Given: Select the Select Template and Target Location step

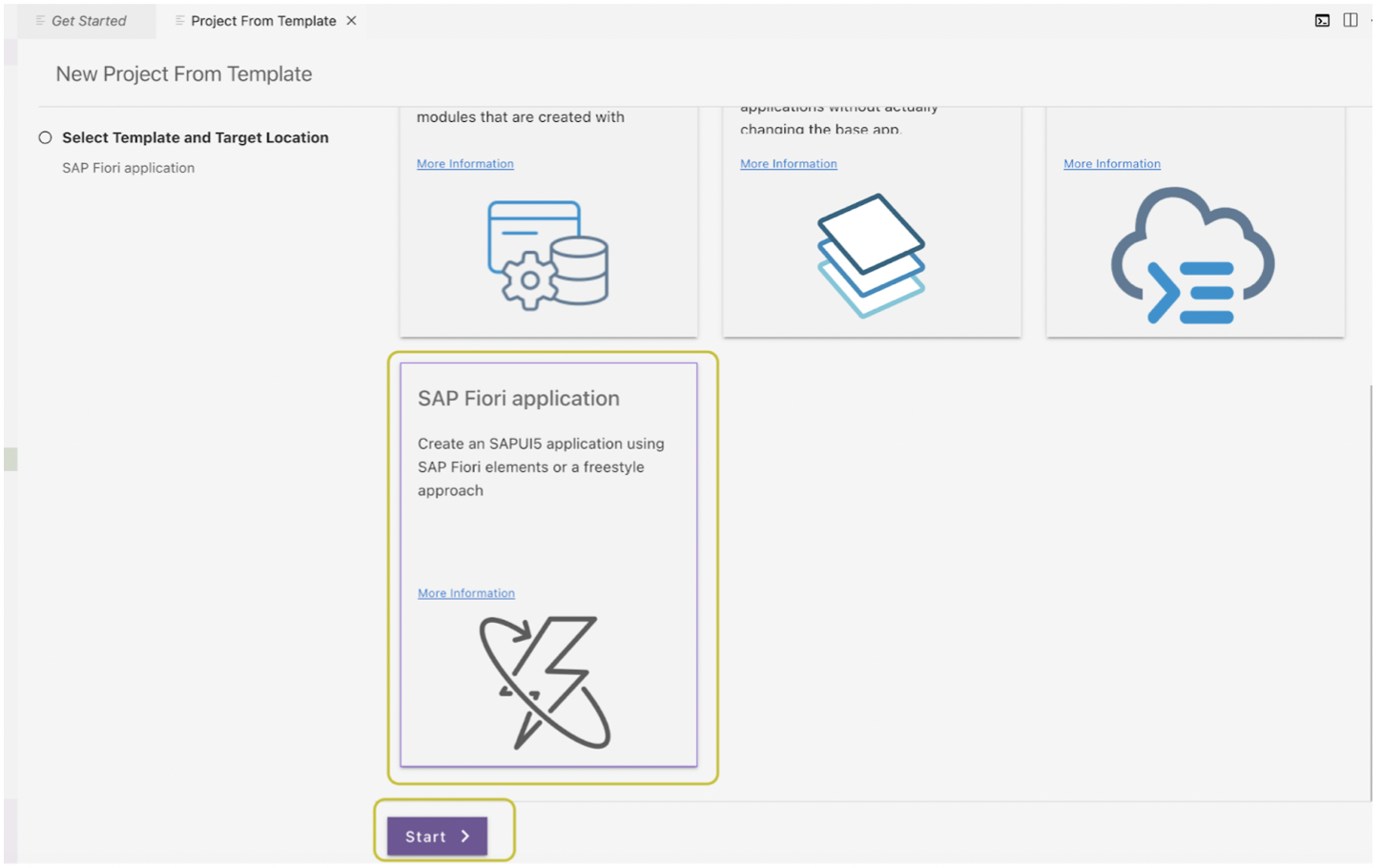Looking at the screenshot, I should (195, 137).
